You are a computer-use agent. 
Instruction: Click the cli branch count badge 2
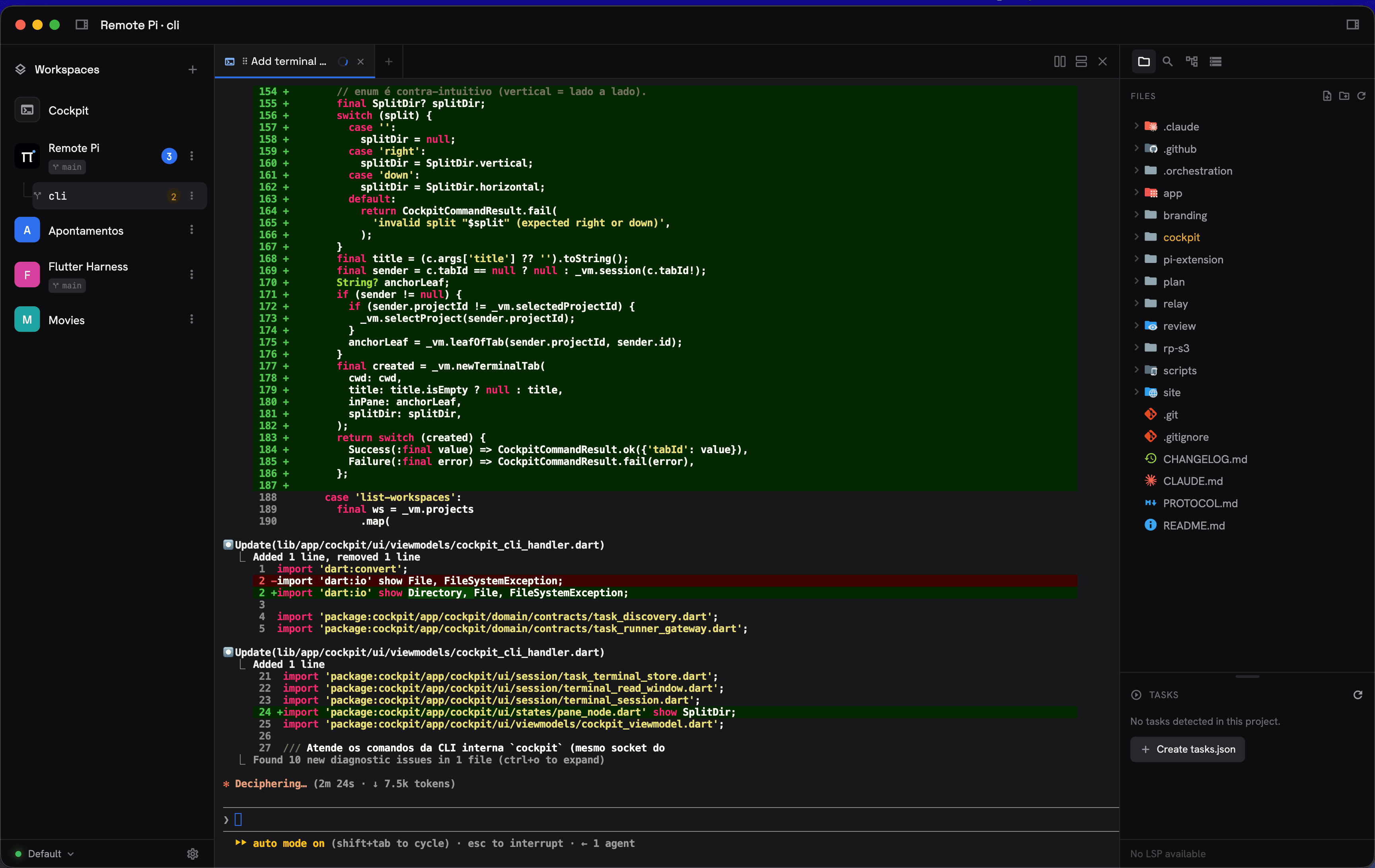click(173, 196)
